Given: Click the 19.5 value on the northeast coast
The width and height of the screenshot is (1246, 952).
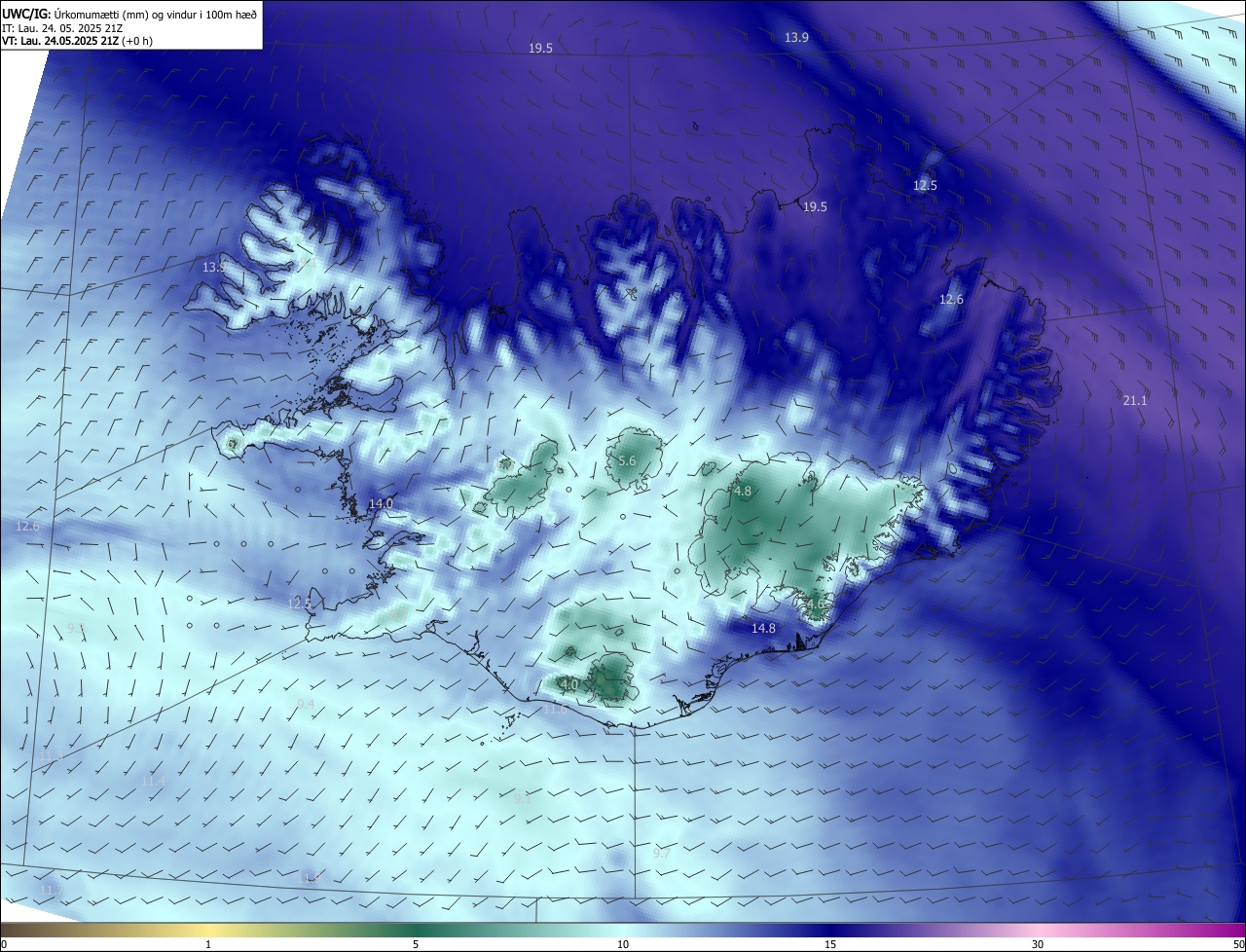Looking at the screenshot, I should point(815,206).
